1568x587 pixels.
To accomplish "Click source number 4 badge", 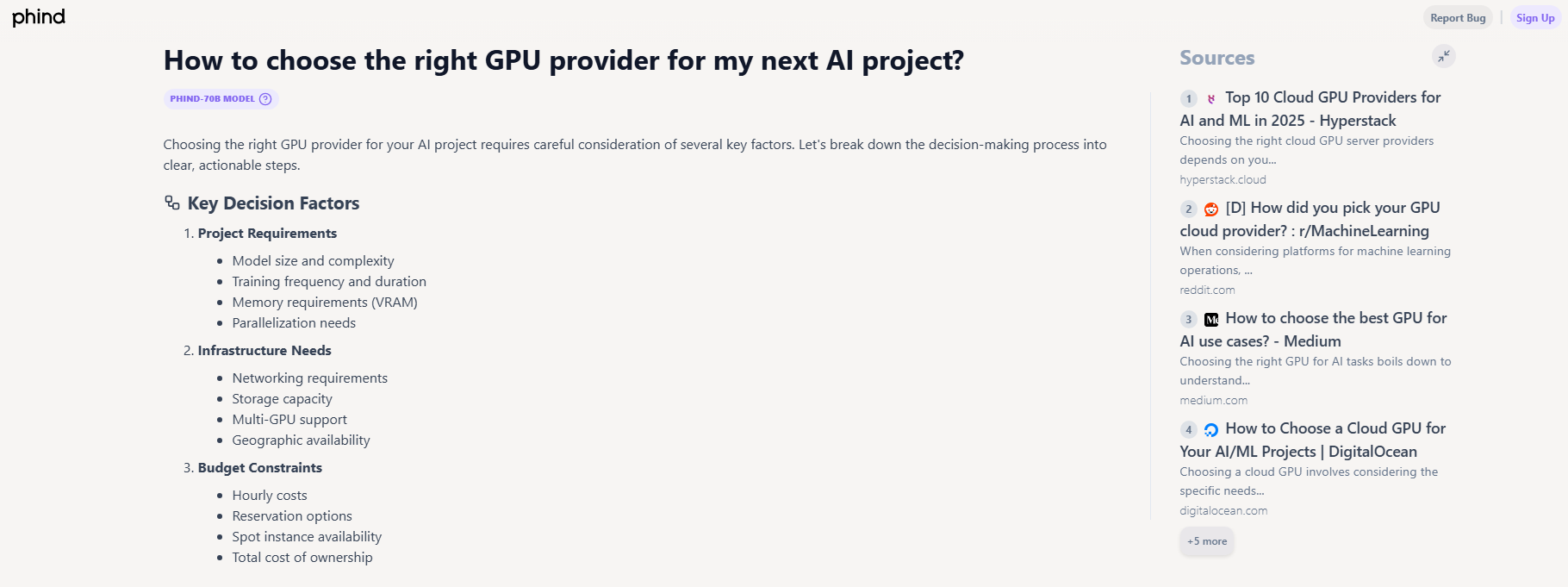I will 1189,430.
